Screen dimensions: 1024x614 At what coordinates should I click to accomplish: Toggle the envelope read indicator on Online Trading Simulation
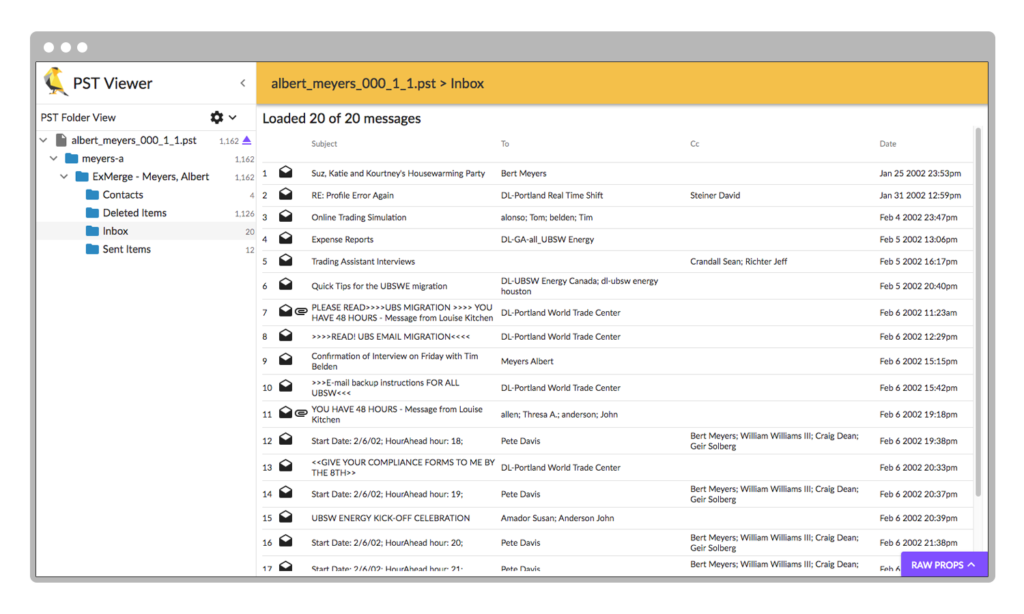(285, 217)
